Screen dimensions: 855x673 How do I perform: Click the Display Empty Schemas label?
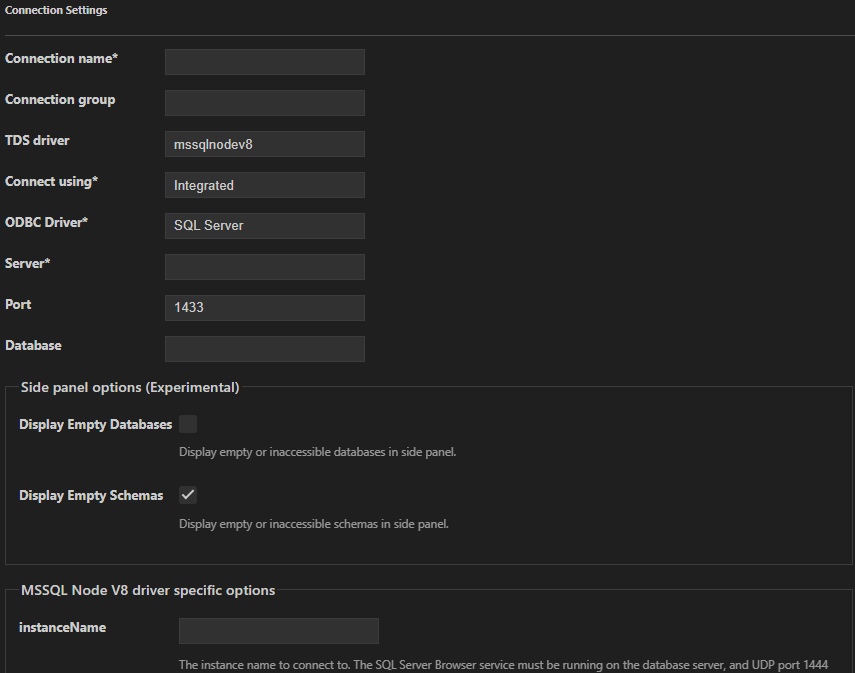click(x=91, y=495)
